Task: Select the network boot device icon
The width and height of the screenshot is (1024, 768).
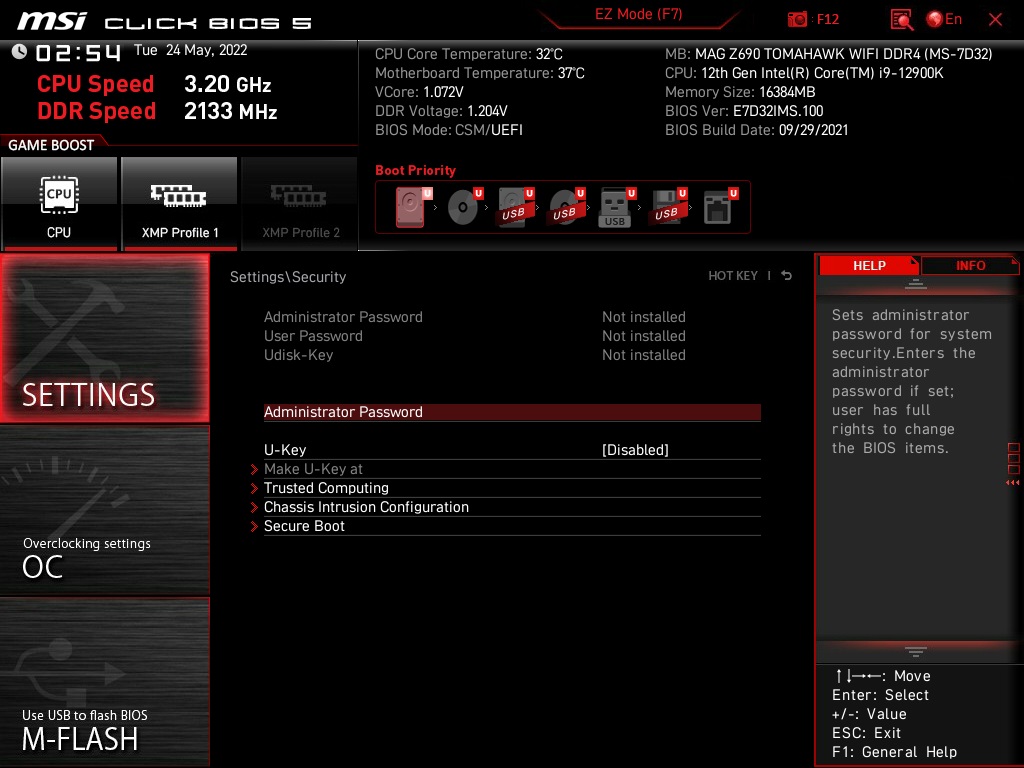Action: point(720,207)
